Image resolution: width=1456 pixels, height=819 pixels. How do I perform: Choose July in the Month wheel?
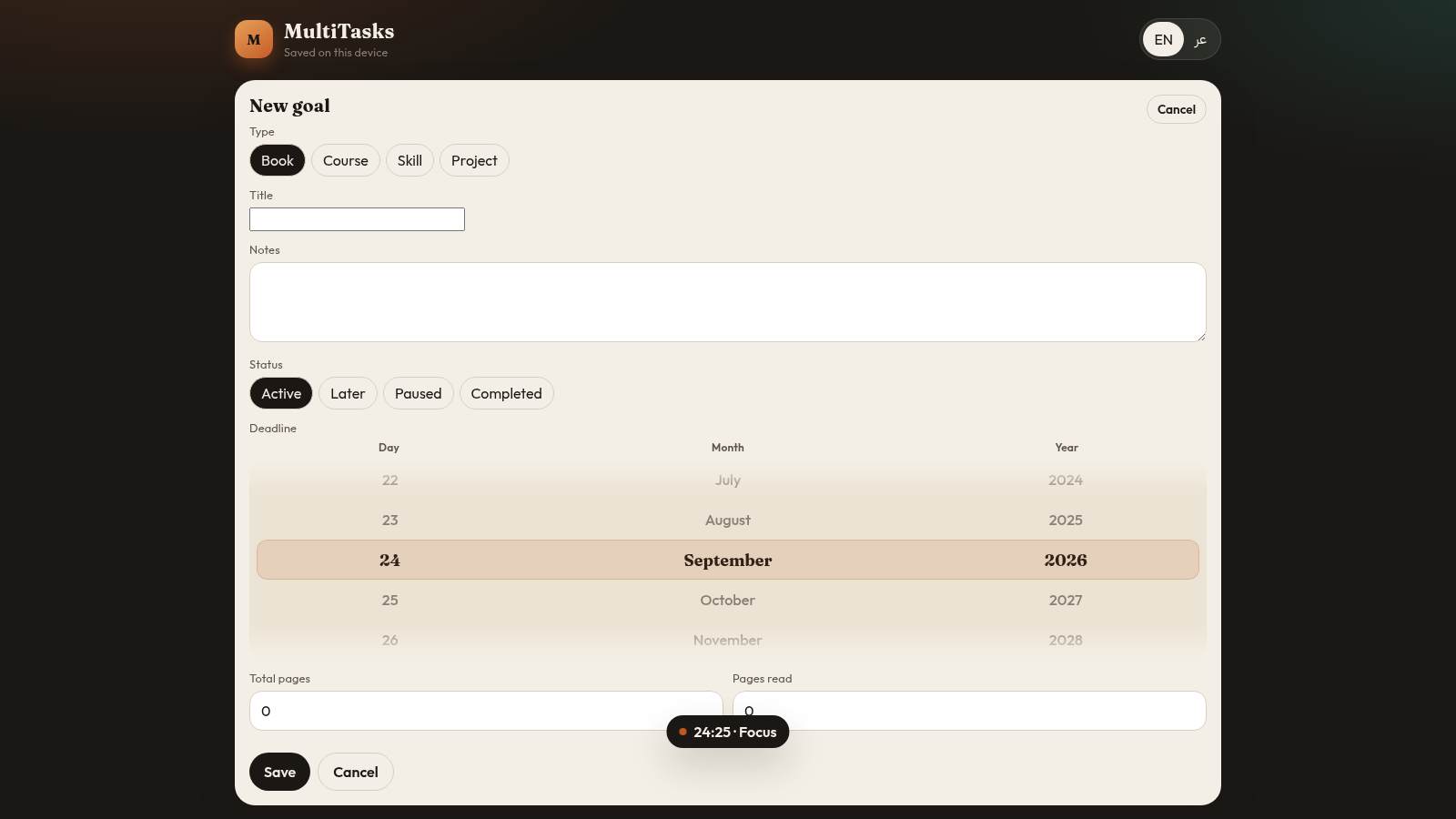(728, 480)
